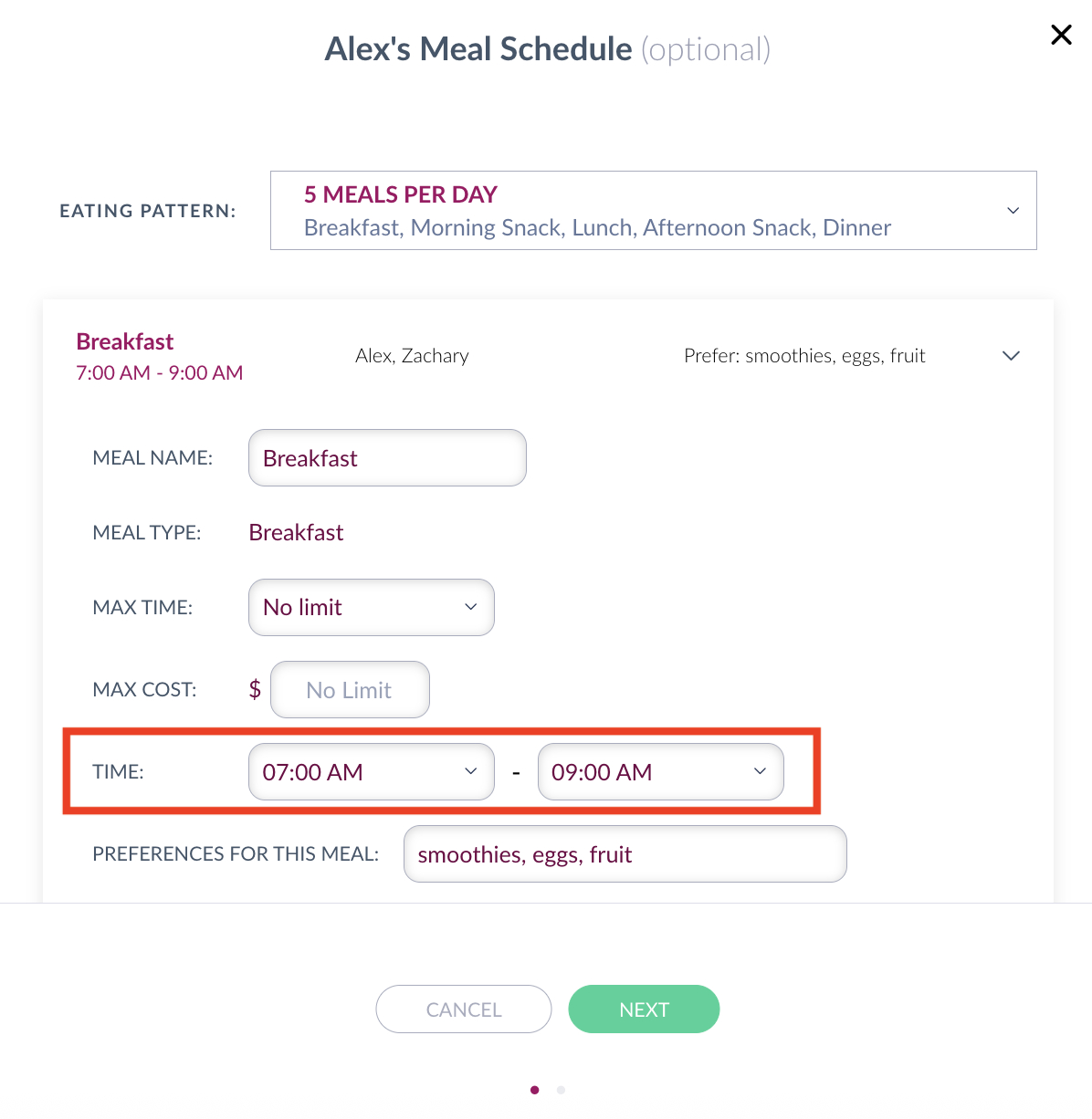Click the start time chevron arrow
This screenshot has width=1092, height=1119.
tap(471, 771)
